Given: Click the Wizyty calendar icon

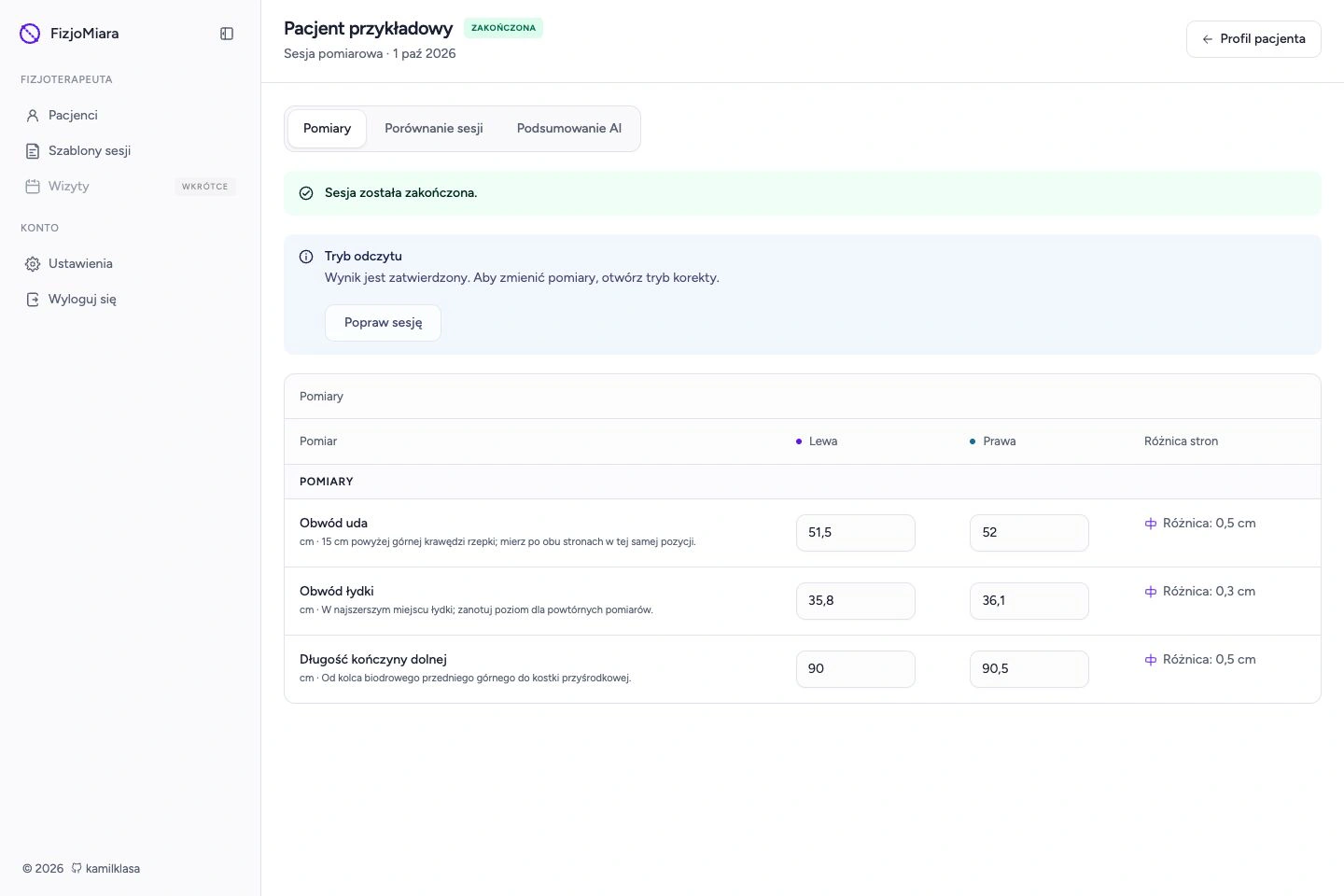Looking at the screenshot, I should click(33, 187).
